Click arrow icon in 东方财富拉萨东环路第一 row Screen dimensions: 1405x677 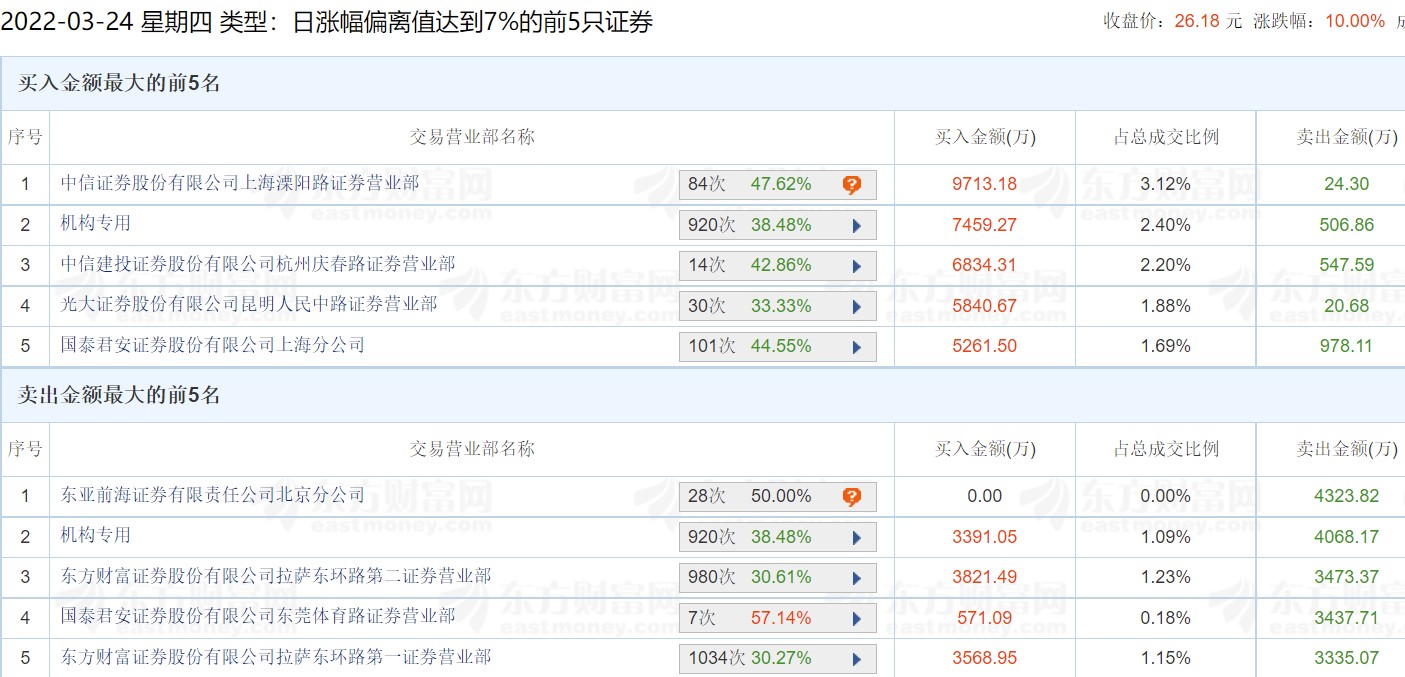tap(856, 659)
